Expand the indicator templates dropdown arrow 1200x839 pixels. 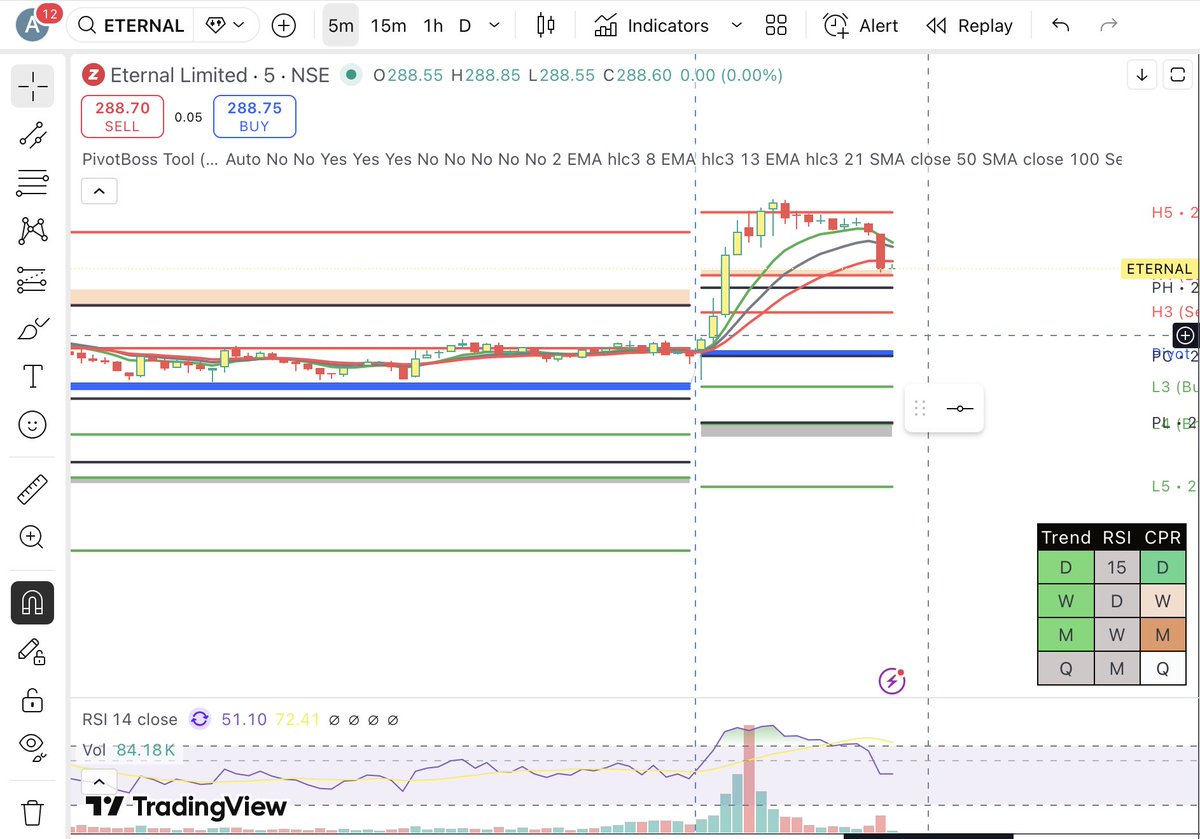[x=737, y=25]
